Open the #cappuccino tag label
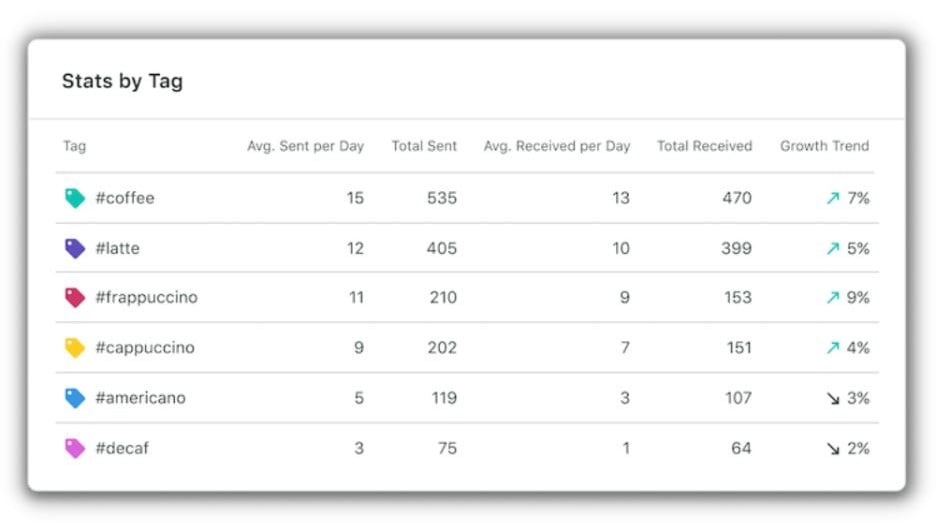936x523 pixels. click(x=145, y=347)
